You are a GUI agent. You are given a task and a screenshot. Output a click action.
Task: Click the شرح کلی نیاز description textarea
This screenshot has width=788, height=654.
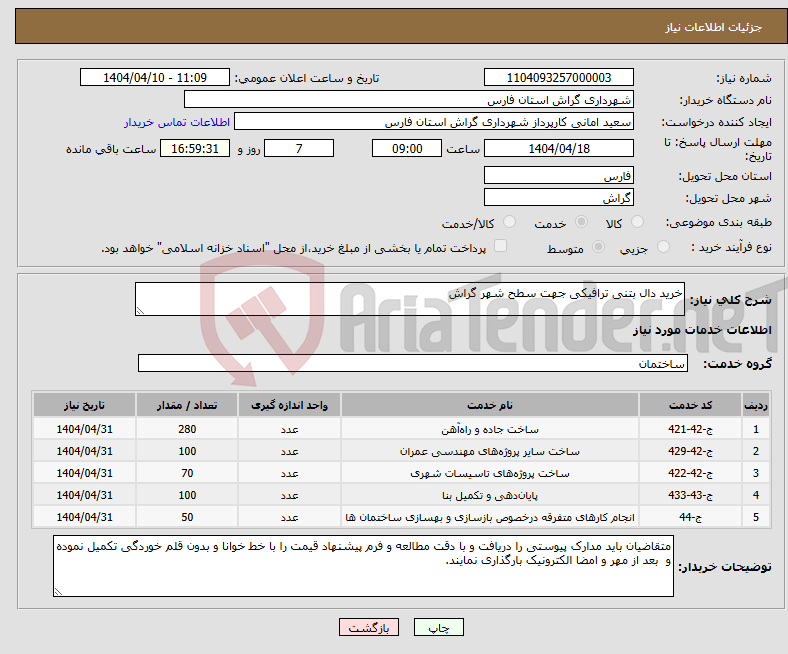(x=410, y=299)
